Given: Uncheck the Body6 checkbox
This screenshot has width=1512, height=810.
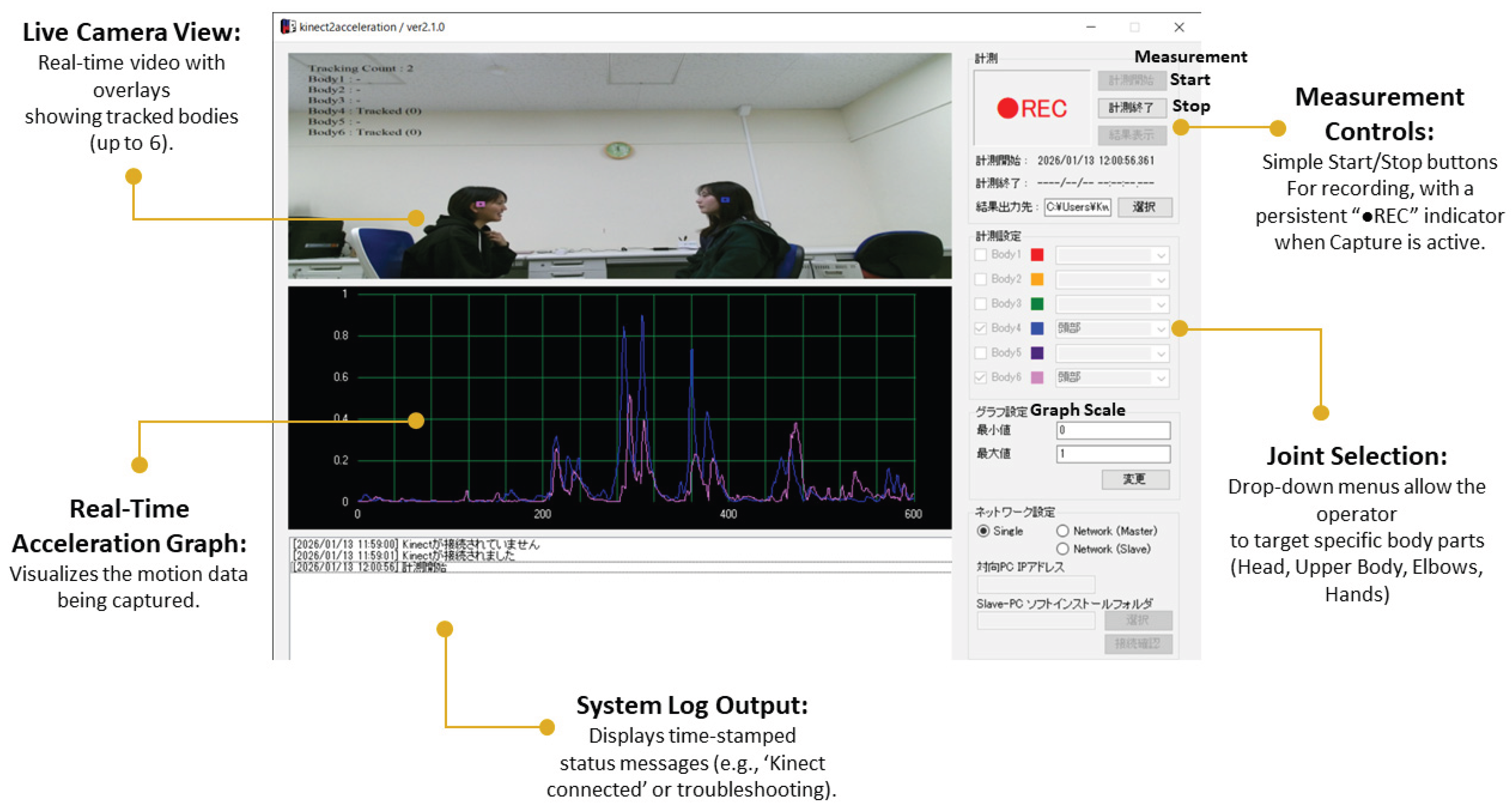Looking at the screenshot, I should 980,377.
